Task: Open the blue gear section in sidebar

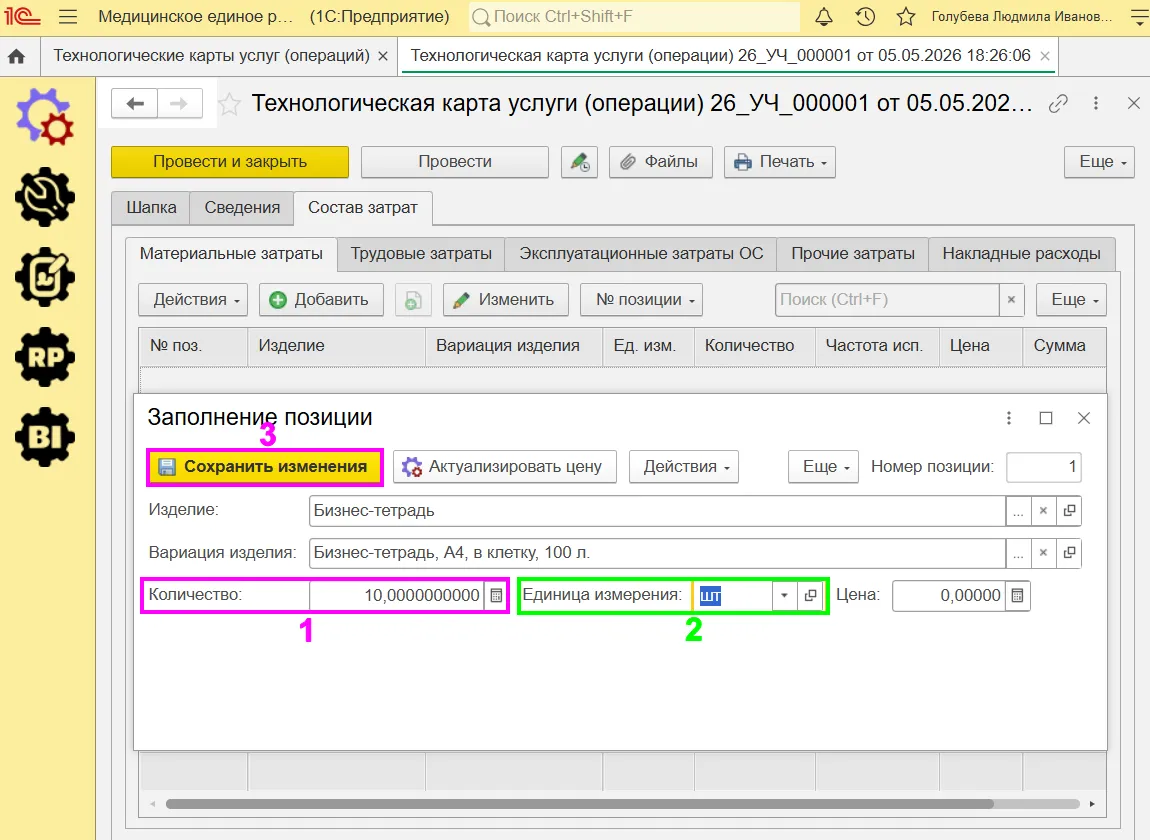Action: [x=45, y=117]
